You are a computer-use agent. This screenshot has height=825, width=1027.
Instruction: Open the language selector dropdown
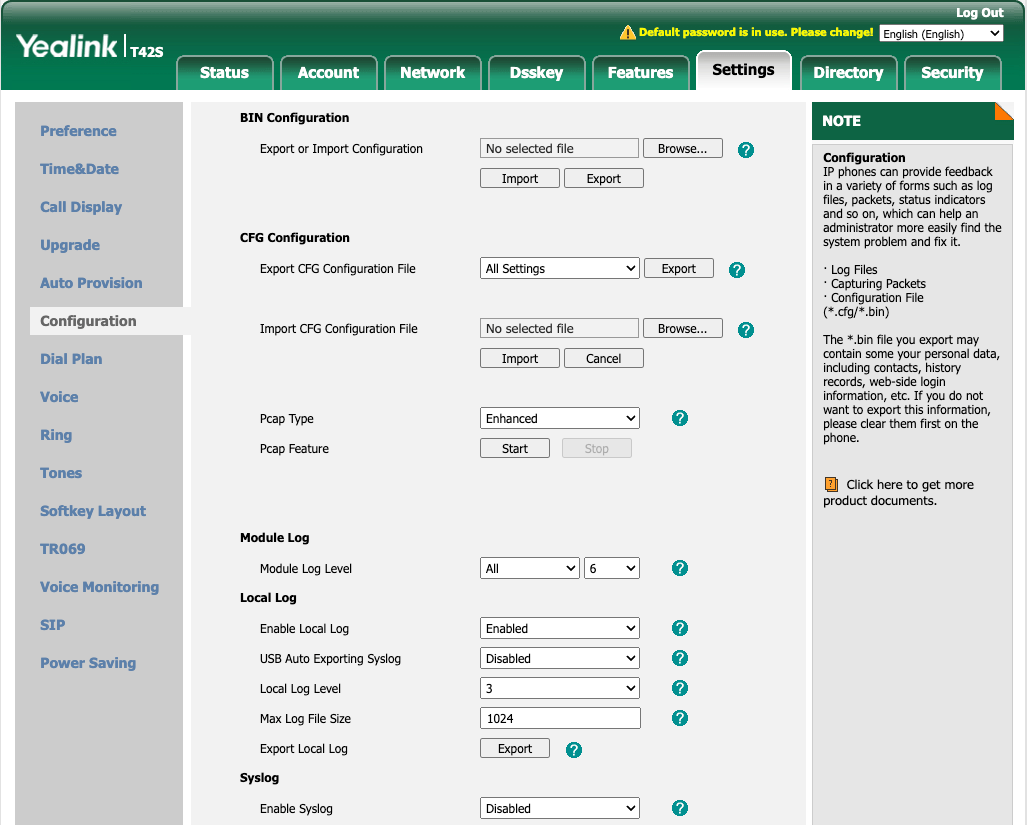pyautogui.click(x=941, y=33)
